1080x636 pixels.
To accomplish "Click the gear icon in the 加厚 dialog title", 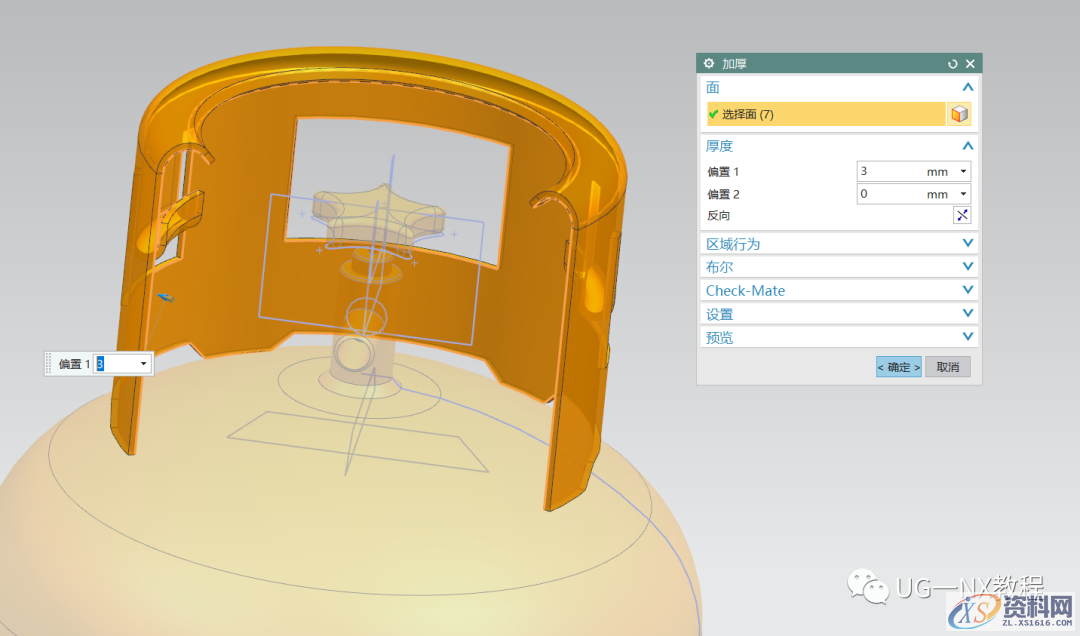I will coord(709,63).
